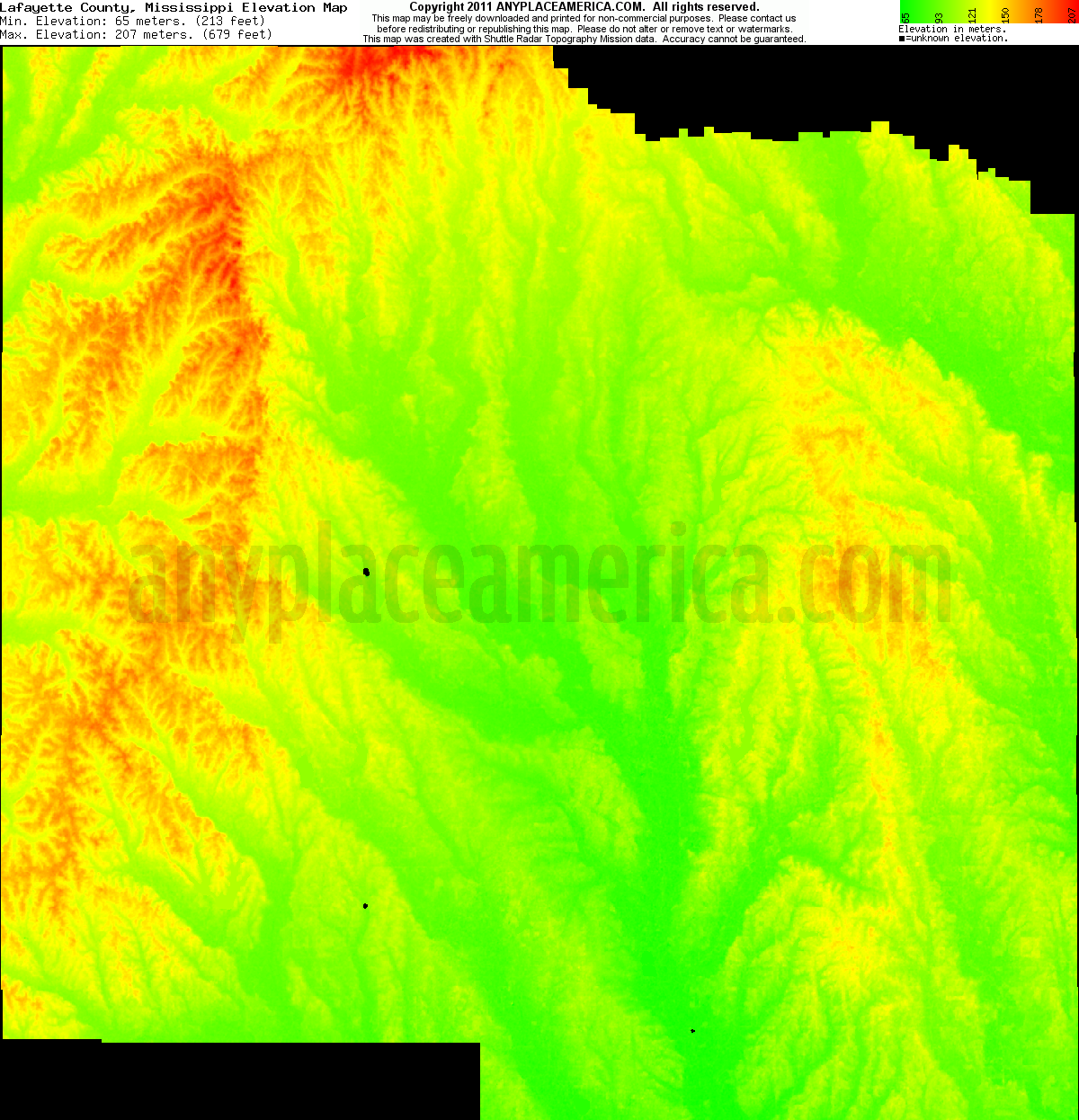Viewport: 1079px width, 1120px height.
Task: Click the small black dot near map center
Action: coord(365,570)
